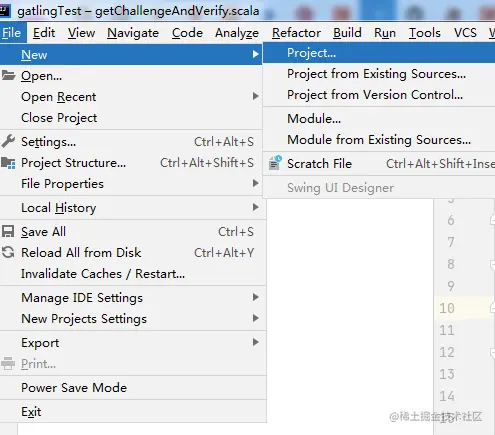Click the IntelliJ app icon in the title bar

(x=5, y=11)
